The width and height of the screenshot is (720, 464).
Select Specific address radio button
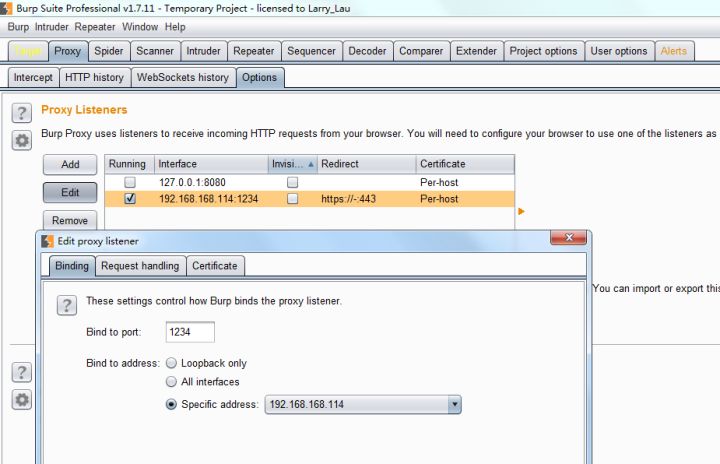[x=171, y=404]
